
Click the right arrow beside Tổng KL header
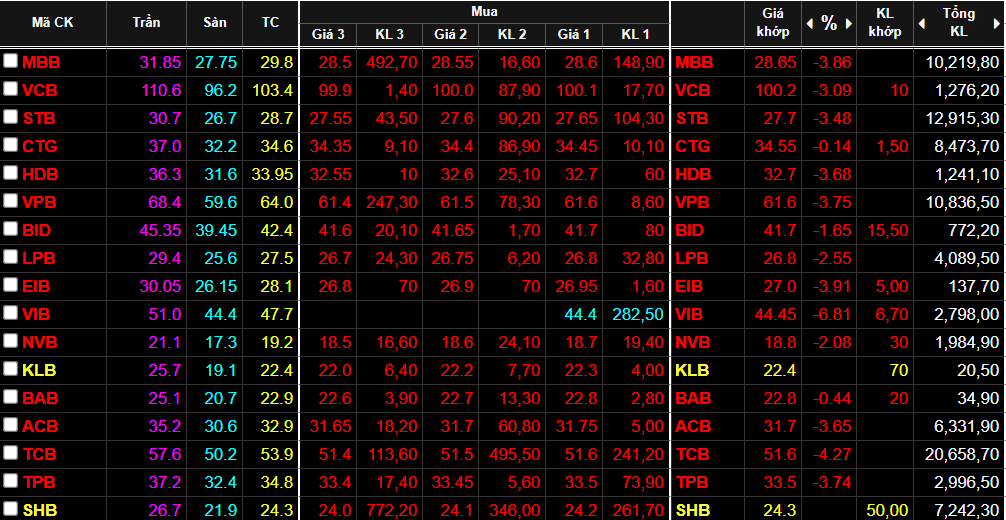[996, 23]
